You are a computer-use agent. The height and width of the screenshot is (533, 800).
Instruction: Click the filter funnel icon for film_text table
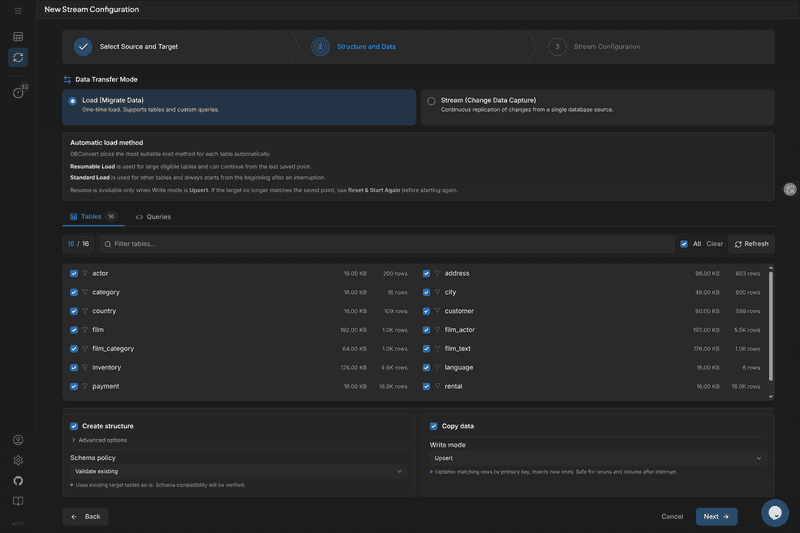point(437,349)
